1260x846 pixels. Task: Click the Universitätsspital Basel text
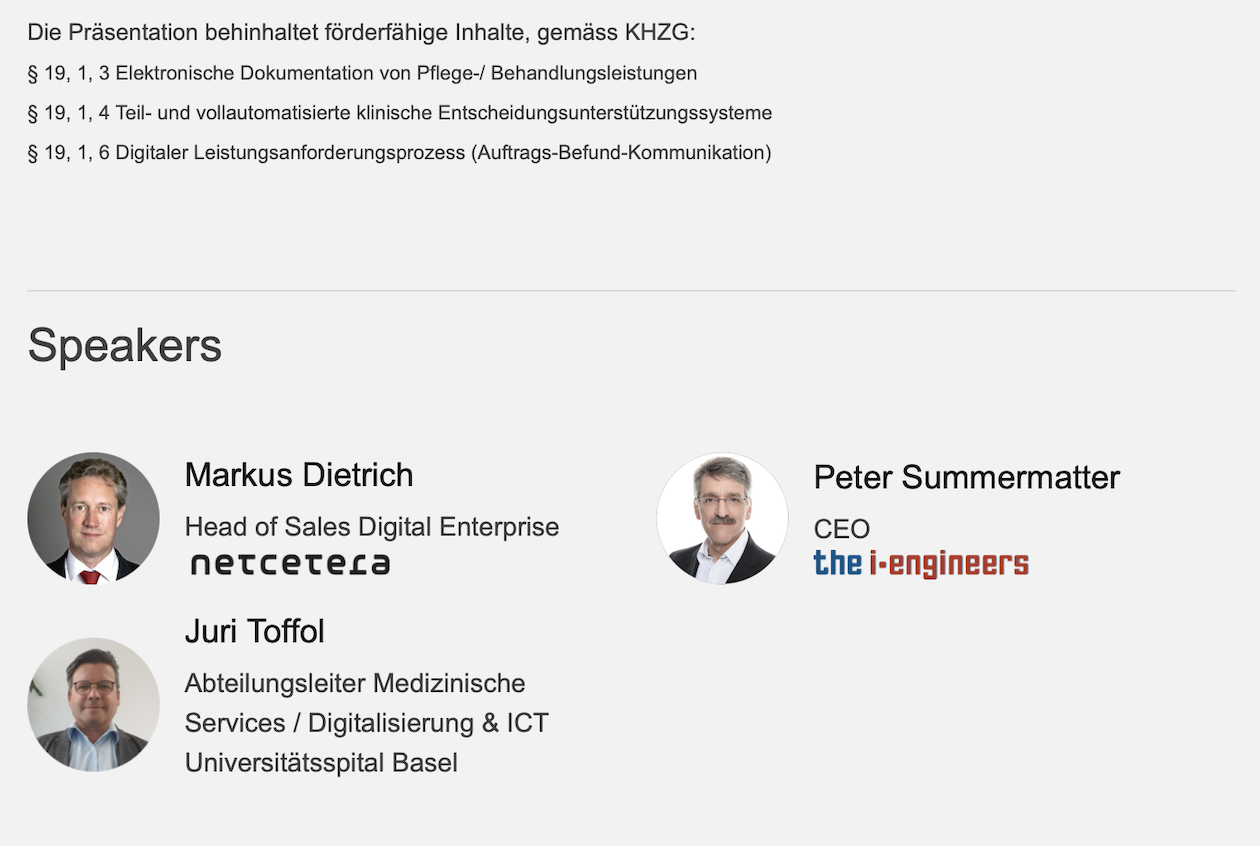click(321, 763)
